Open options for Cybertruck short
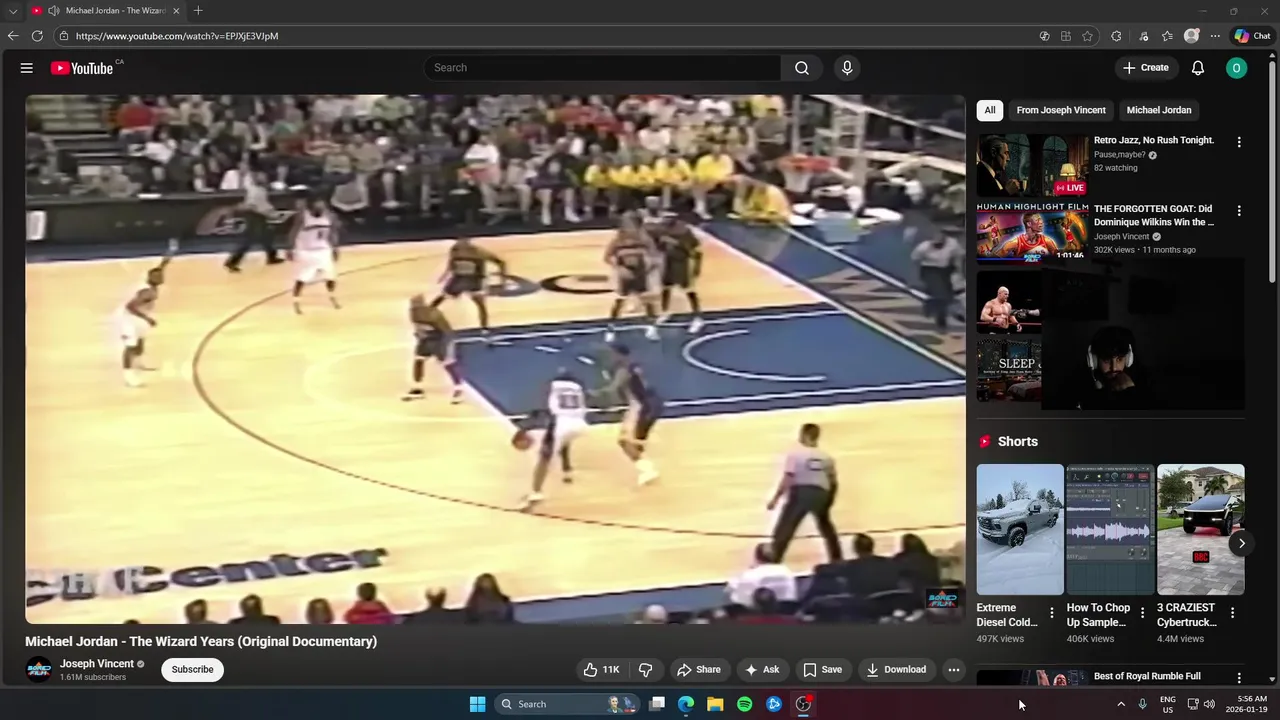Viewport: 1280px width, 720px height. (x=1232, y=613)
